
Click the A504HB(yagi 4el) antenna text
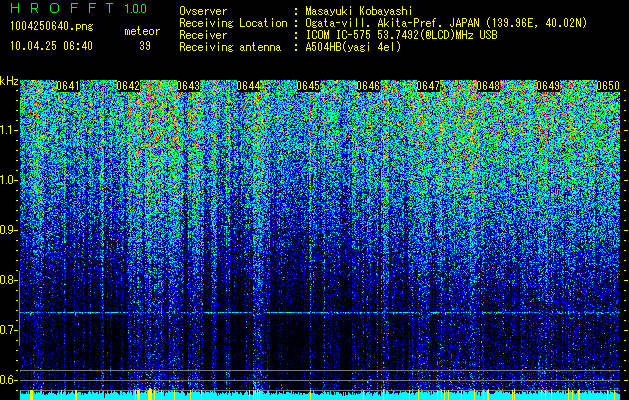click(x=353, y=47)
